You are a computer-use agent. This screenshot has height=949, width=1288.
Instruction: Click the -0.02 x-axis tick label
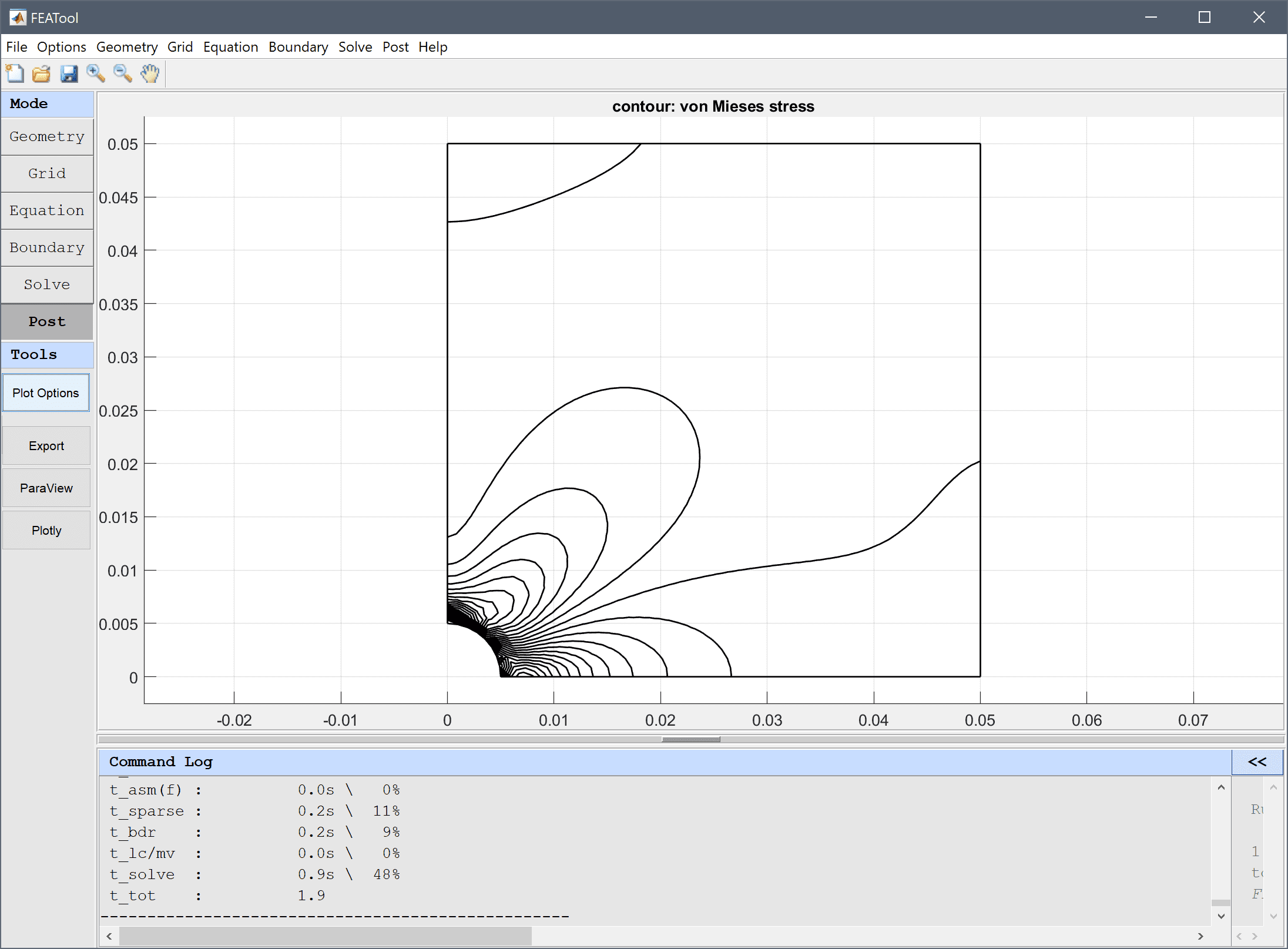(x=234, y=720)
